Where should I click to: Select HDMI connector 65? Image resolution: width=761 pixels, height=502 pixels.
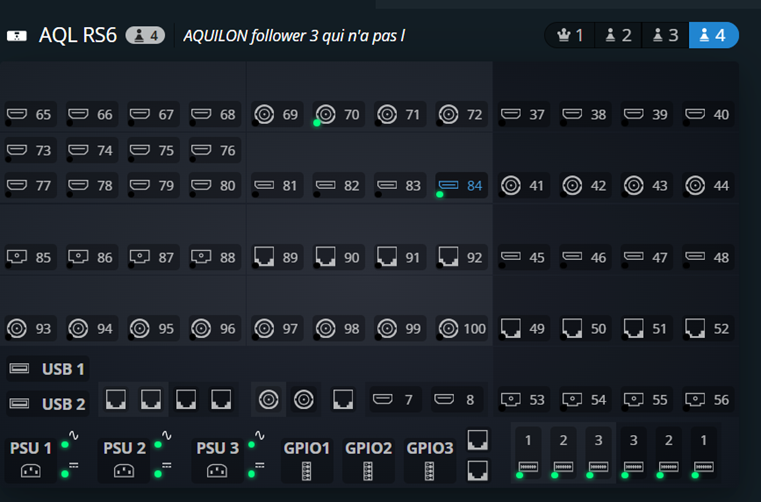coord(30,115)
